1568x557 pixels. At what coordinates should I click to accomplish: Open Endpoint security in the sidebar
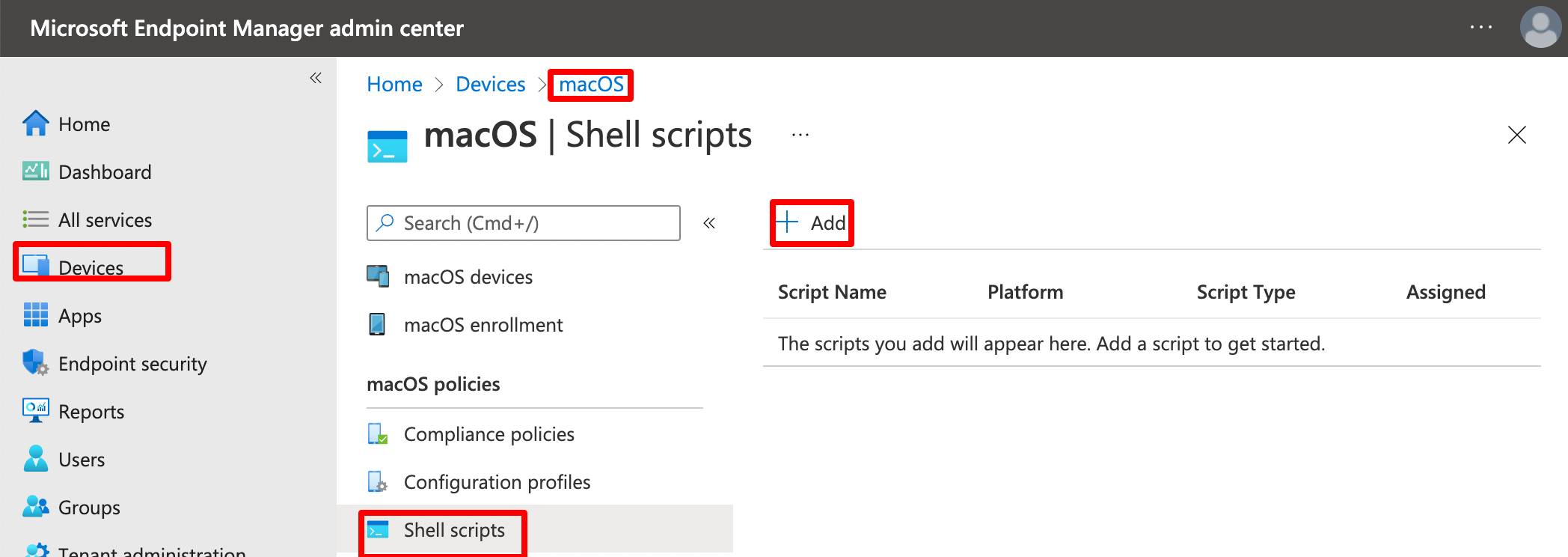(x=132, y=364)
